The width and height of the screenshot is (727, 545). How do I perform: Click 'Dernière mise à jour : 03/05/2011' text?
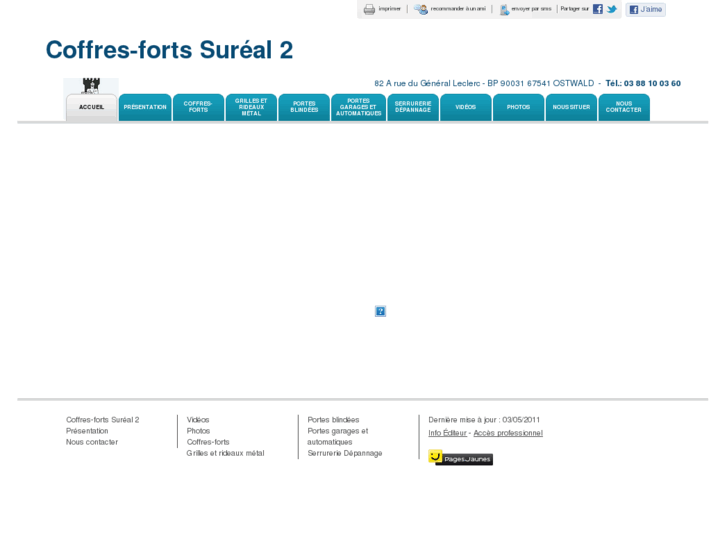[484, 420]
